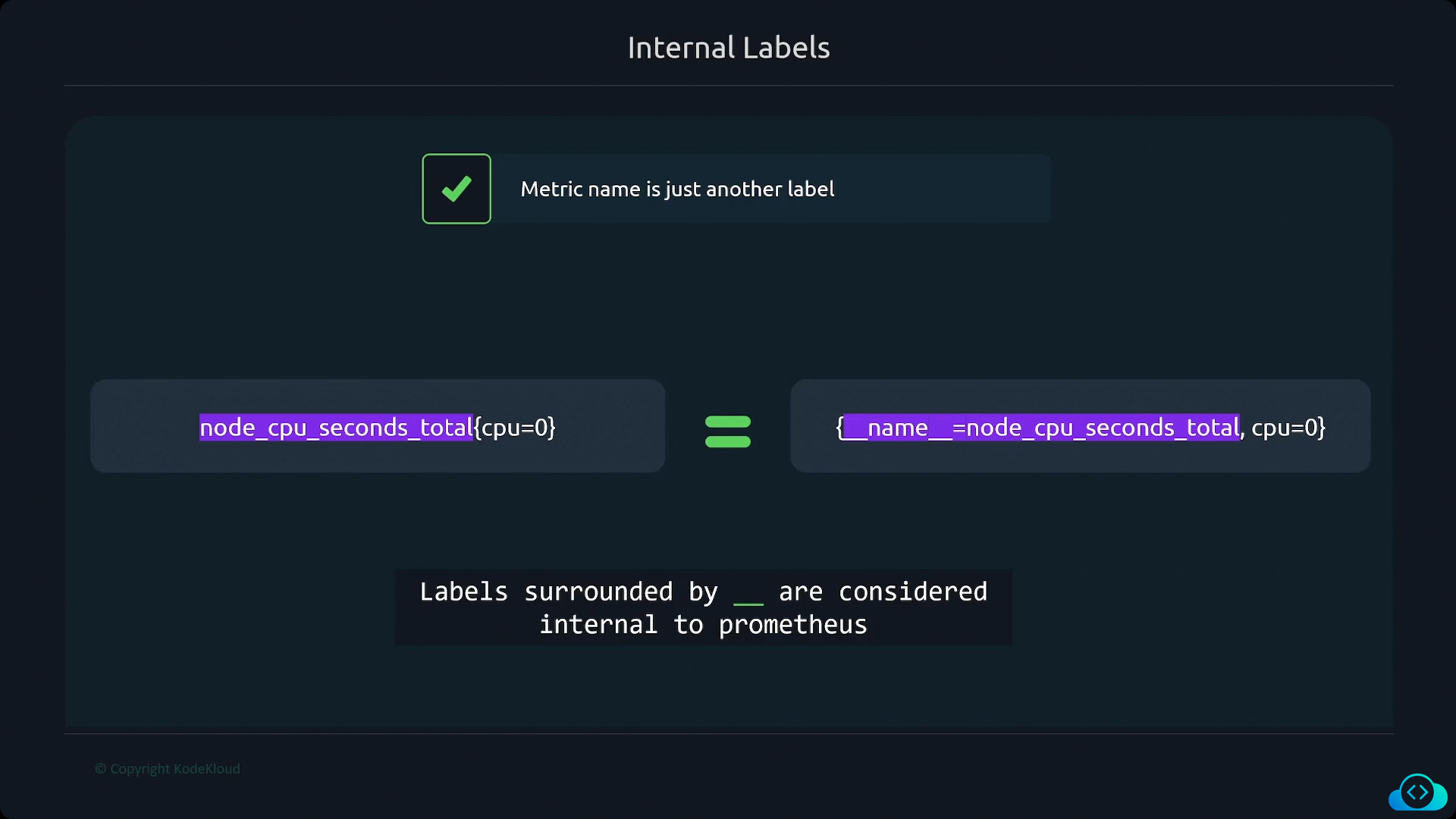
Task: Click the word 'surrounded' in the caption
Action: pyautogui.click(x=598, y=591)
